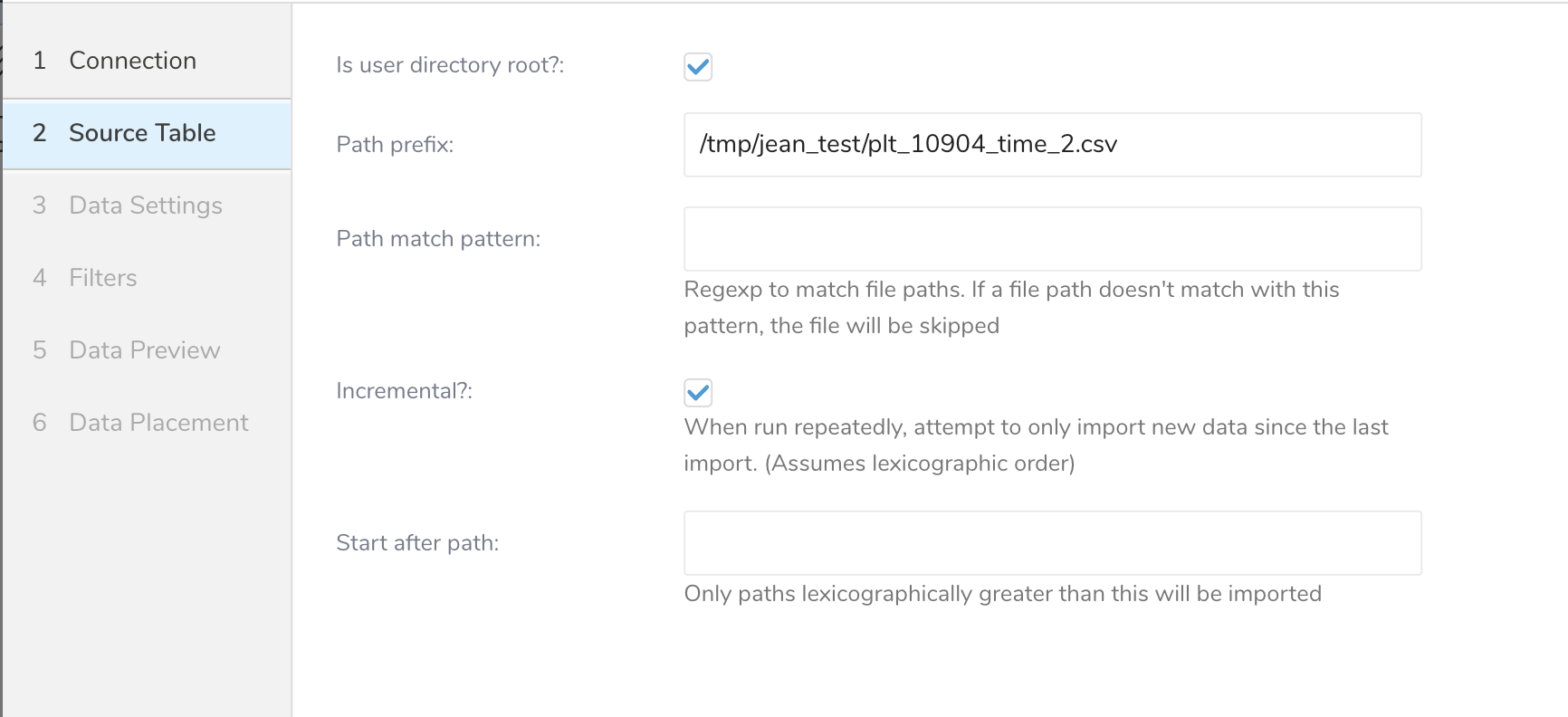Select the Source Table step
Image resolution: width=1568 pixels, height=717 pixels.
(142, 133)
